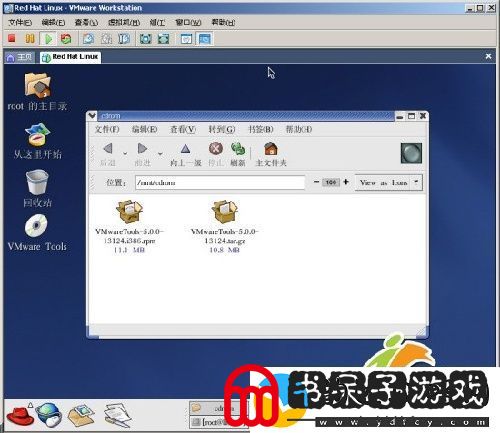Enter full screen mode via toolbar icon

pos(146,39)
